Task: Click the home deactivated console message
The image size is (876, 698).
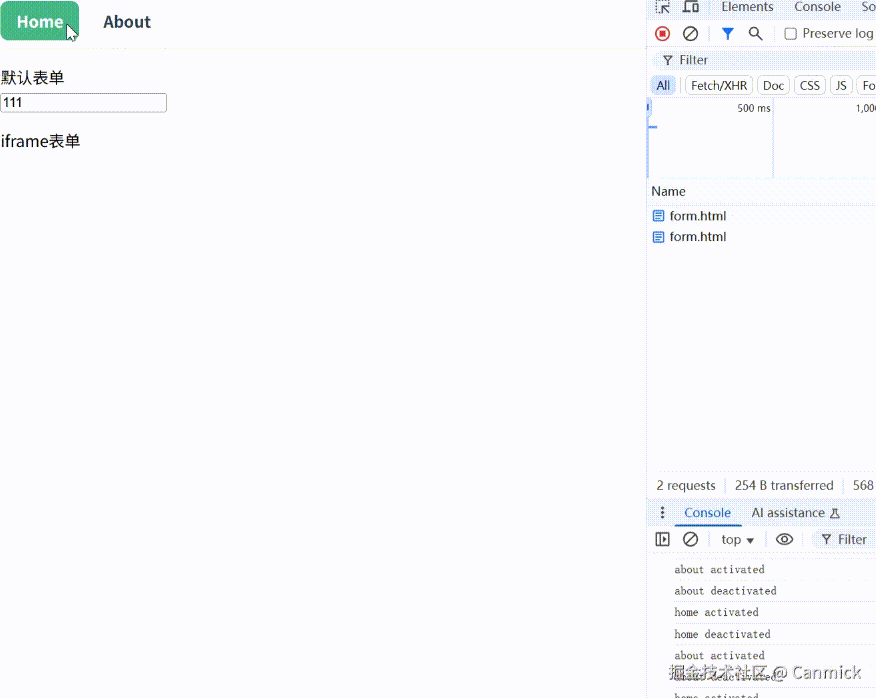Action: pyautogui.click(x=722, y=634)
